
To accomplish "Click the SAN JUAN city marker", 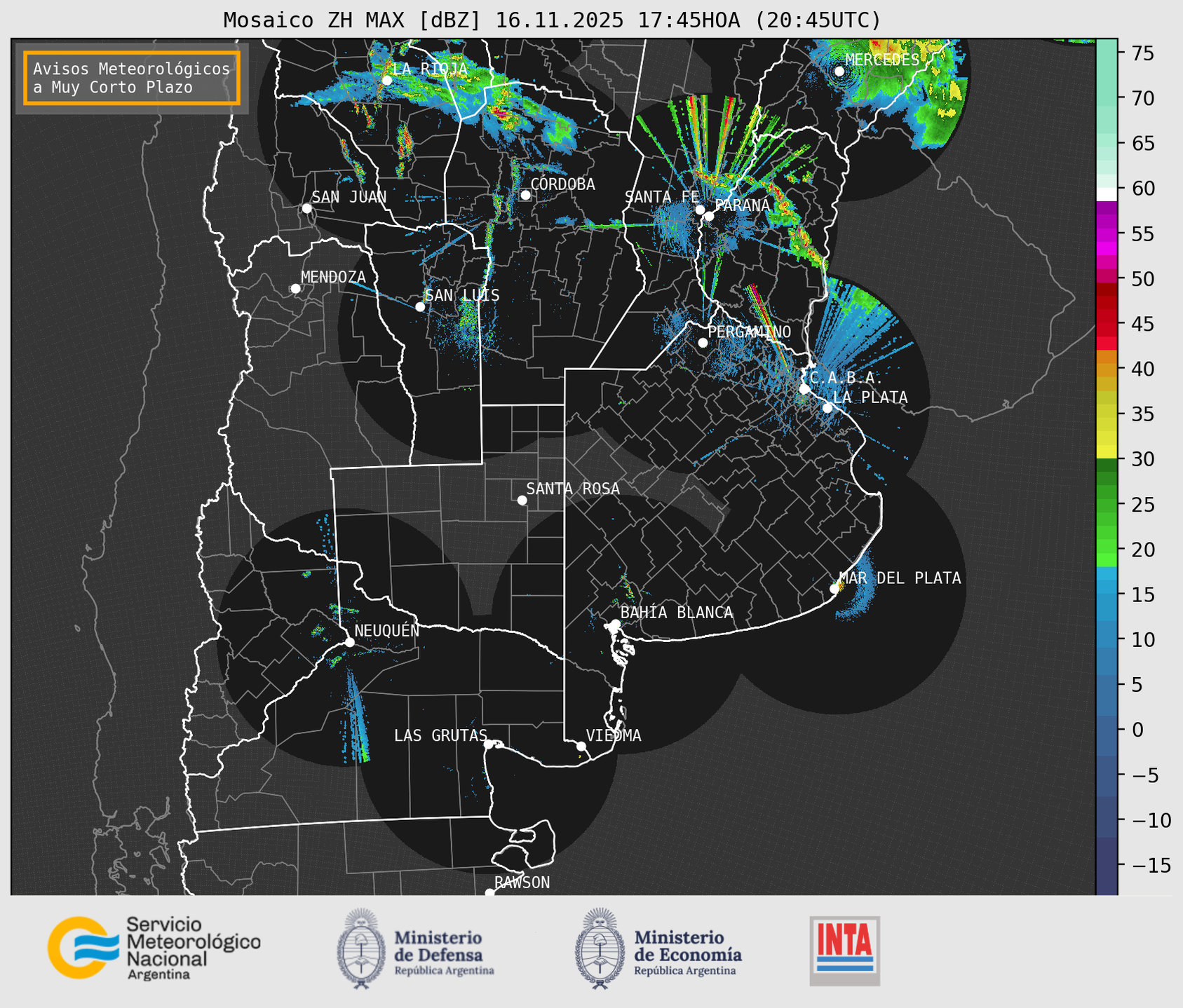I will 306,208.
